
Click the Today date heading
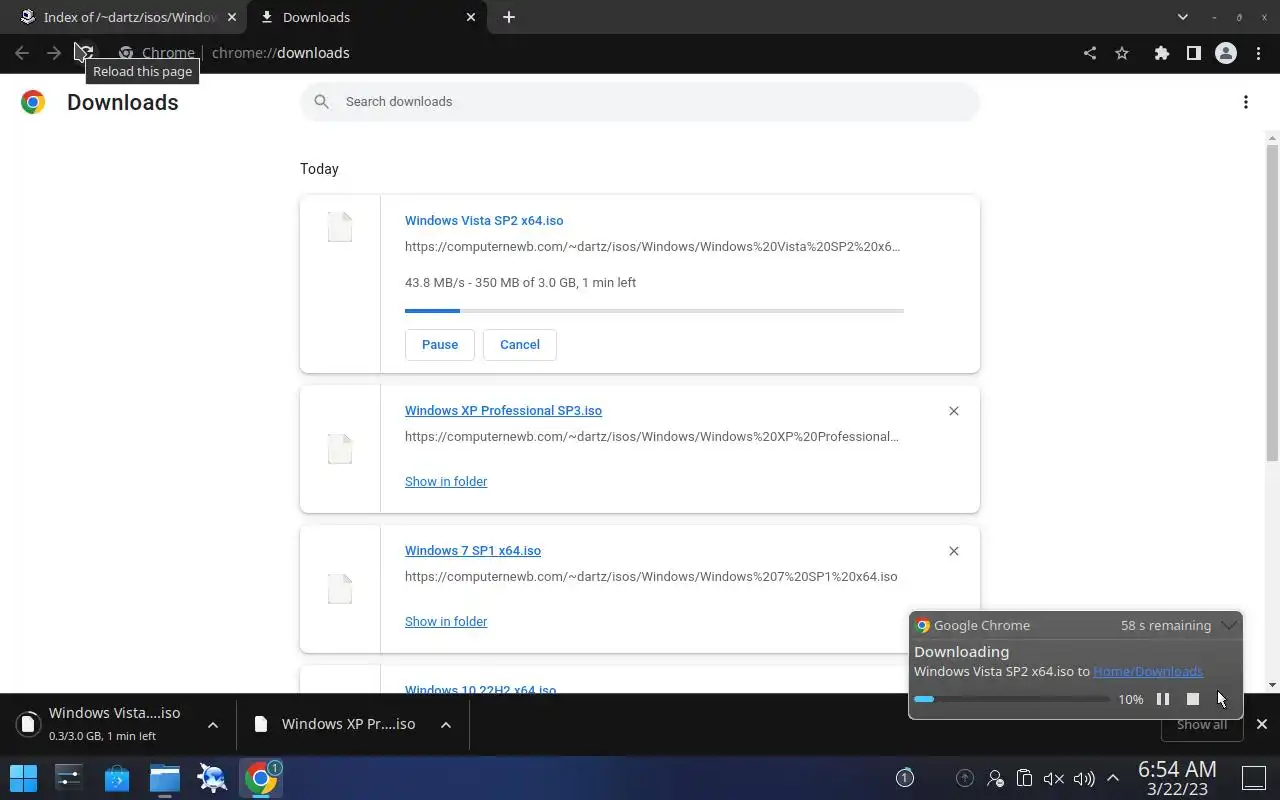point(319,169)
